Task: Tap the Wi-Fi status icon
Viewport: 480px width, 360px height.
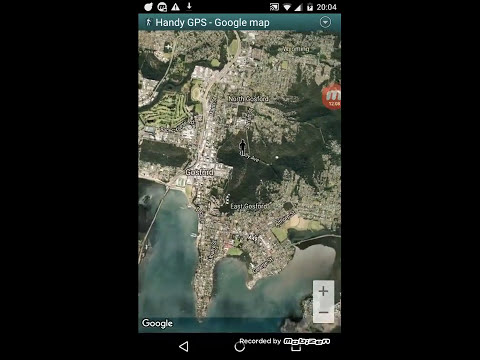Action: click(x=286, y=7)
